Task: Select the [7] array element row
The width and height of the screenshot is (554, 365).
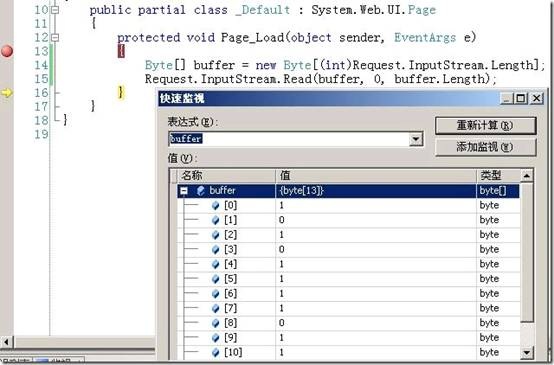Action: [x=348, y=308]
